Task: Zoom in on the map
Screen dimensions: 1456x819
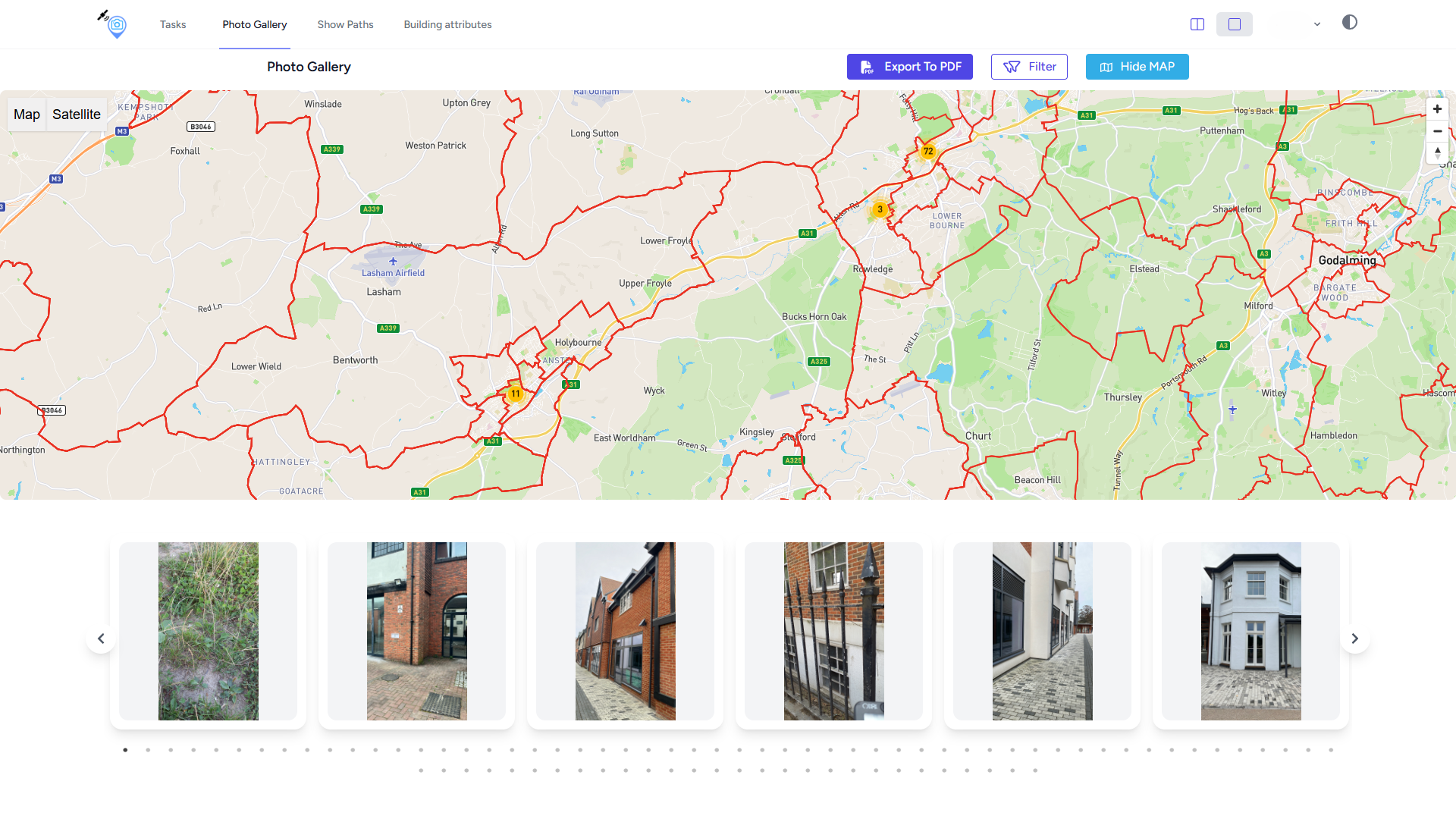Action: coord(1437,109)
